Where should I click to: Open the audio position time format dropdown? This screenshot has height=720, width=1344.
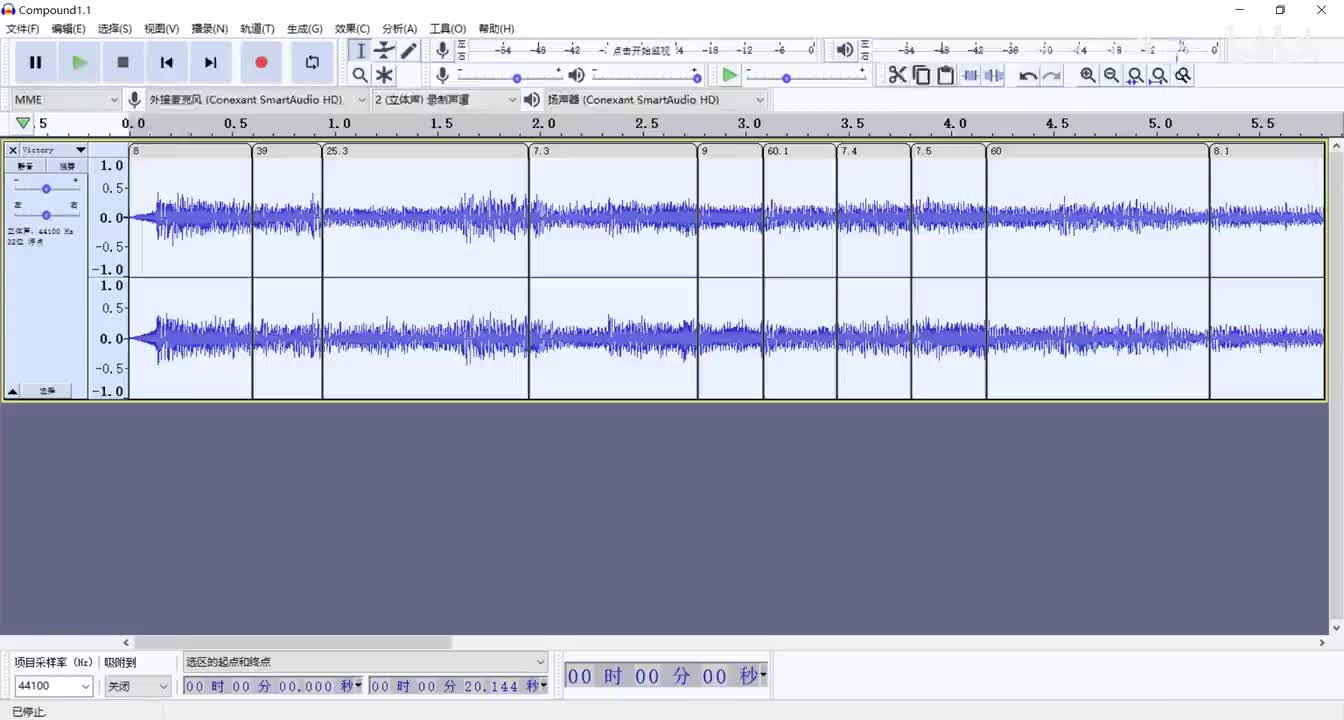click(762, 675)
